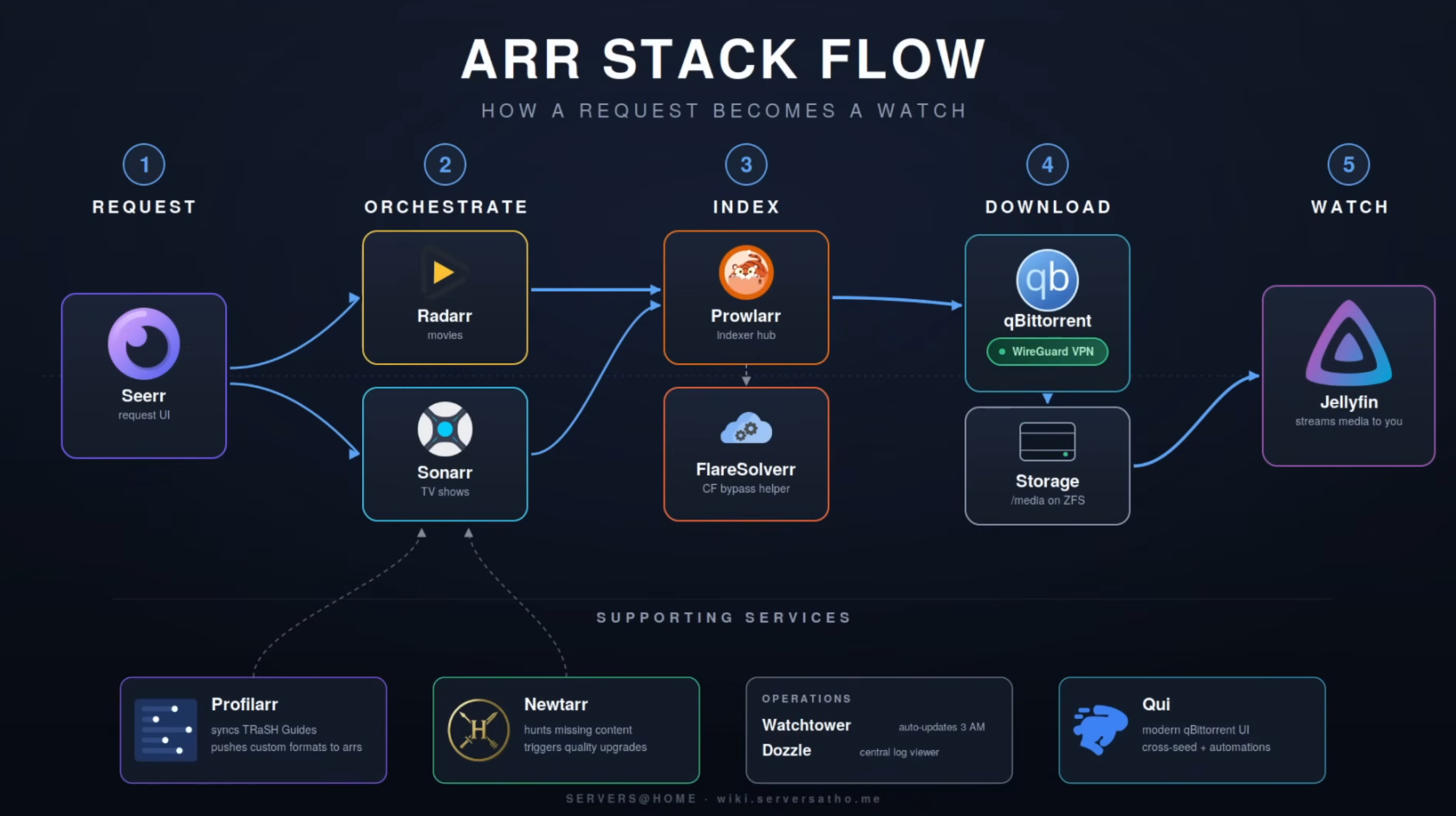
Task: Click the WireGuard VPN green pill
Action: click(1047, 351)
